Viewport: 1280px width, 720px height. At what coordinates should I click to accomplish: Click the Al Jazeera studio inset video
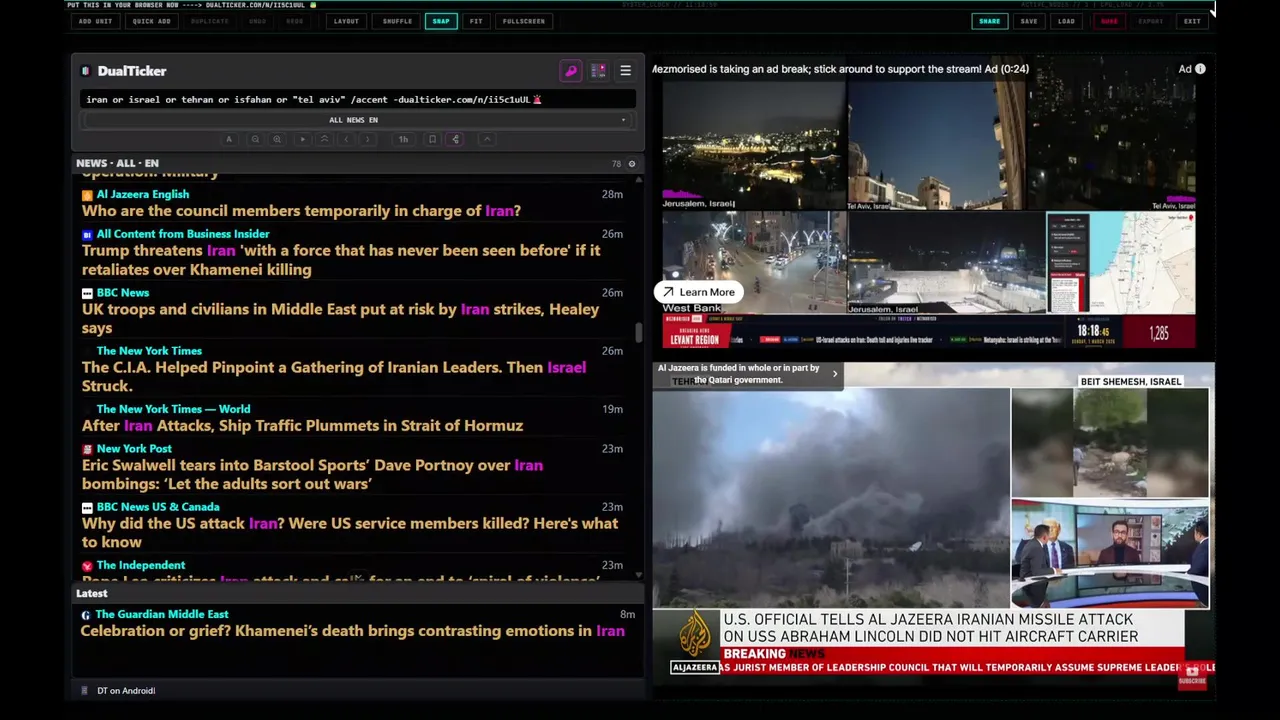click(1110, 553)
